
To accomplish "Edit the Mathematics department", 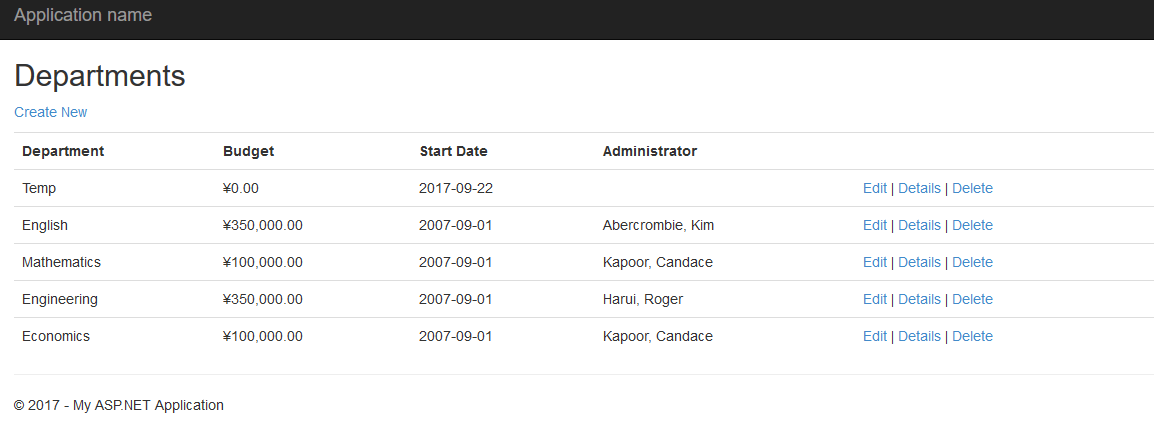I will (874, 262).
